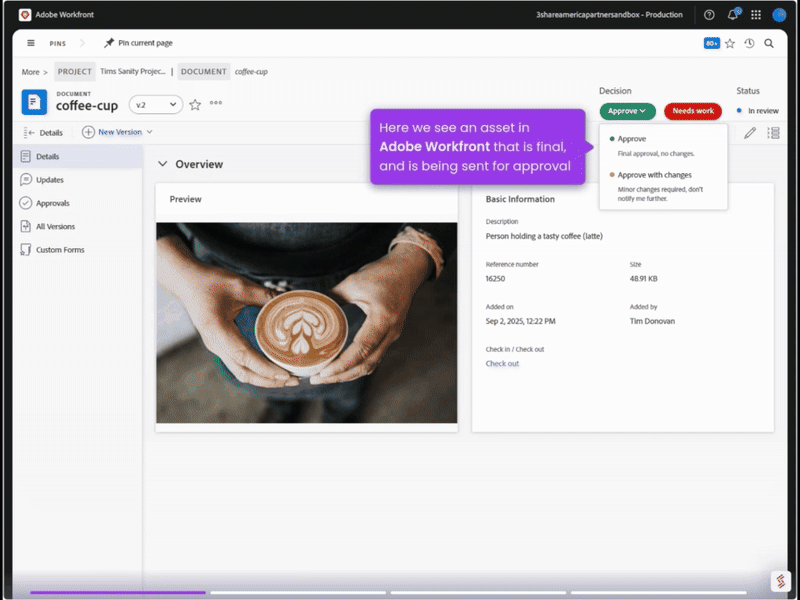Click the blue 80+ badge icon
Viewport: 800px width, 600px height.
point(711,43)
